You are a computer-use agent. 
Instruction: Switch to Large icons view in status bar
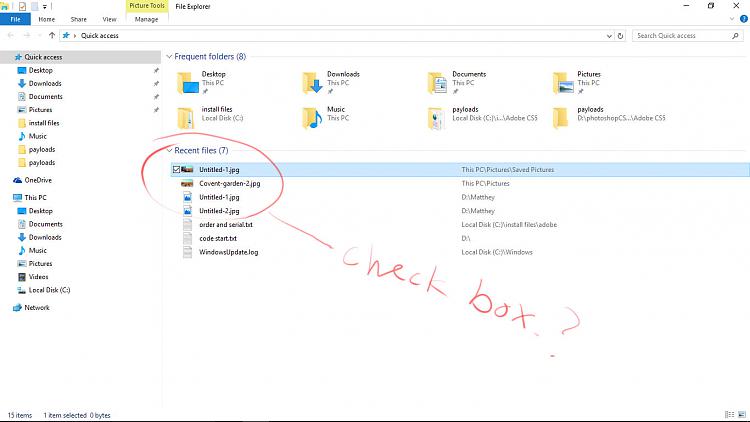(742, 415)
